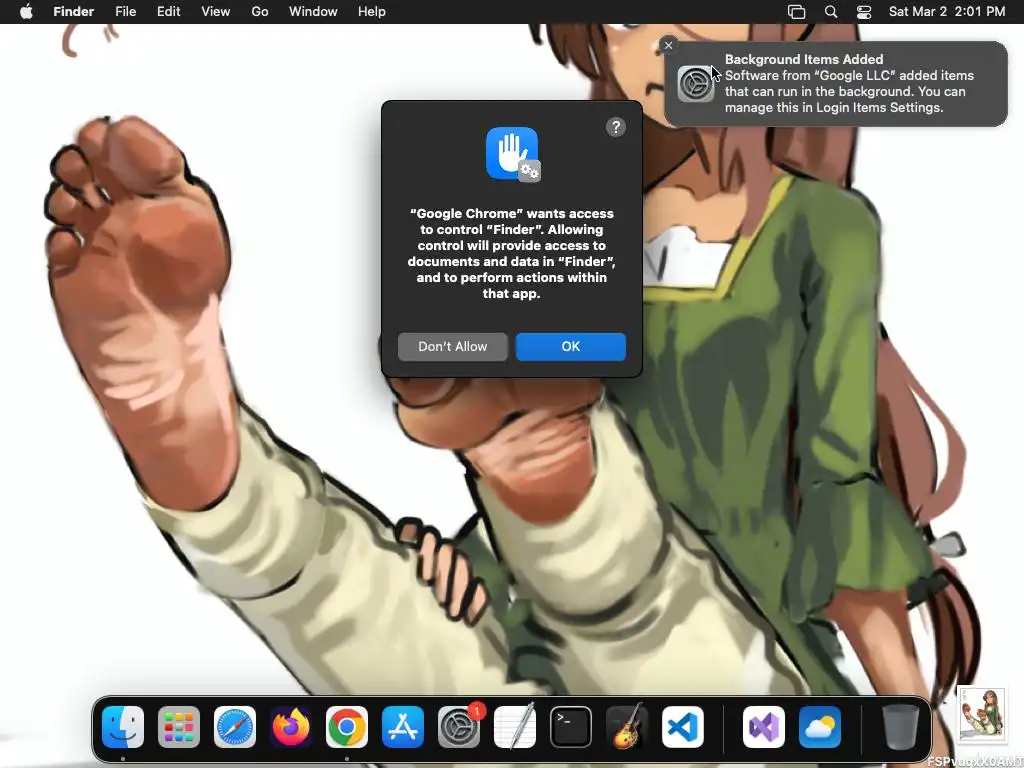The width and height of the screenshot is (1024, 768).
Task: Open the File menu
Action: tap(125, 12)
